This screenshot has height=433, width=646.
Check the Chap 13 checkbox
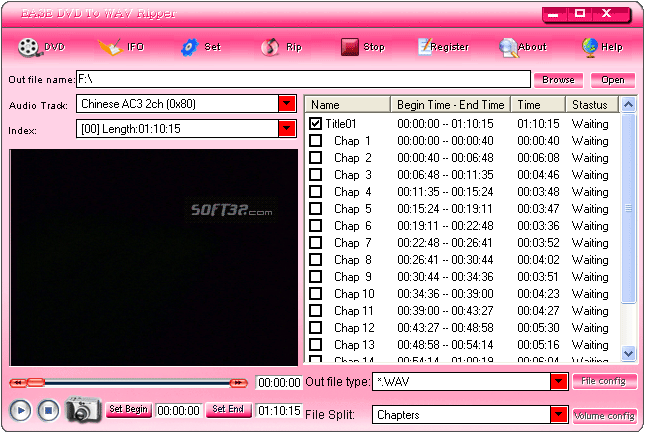pyautogui.click(x=316, y=344)
